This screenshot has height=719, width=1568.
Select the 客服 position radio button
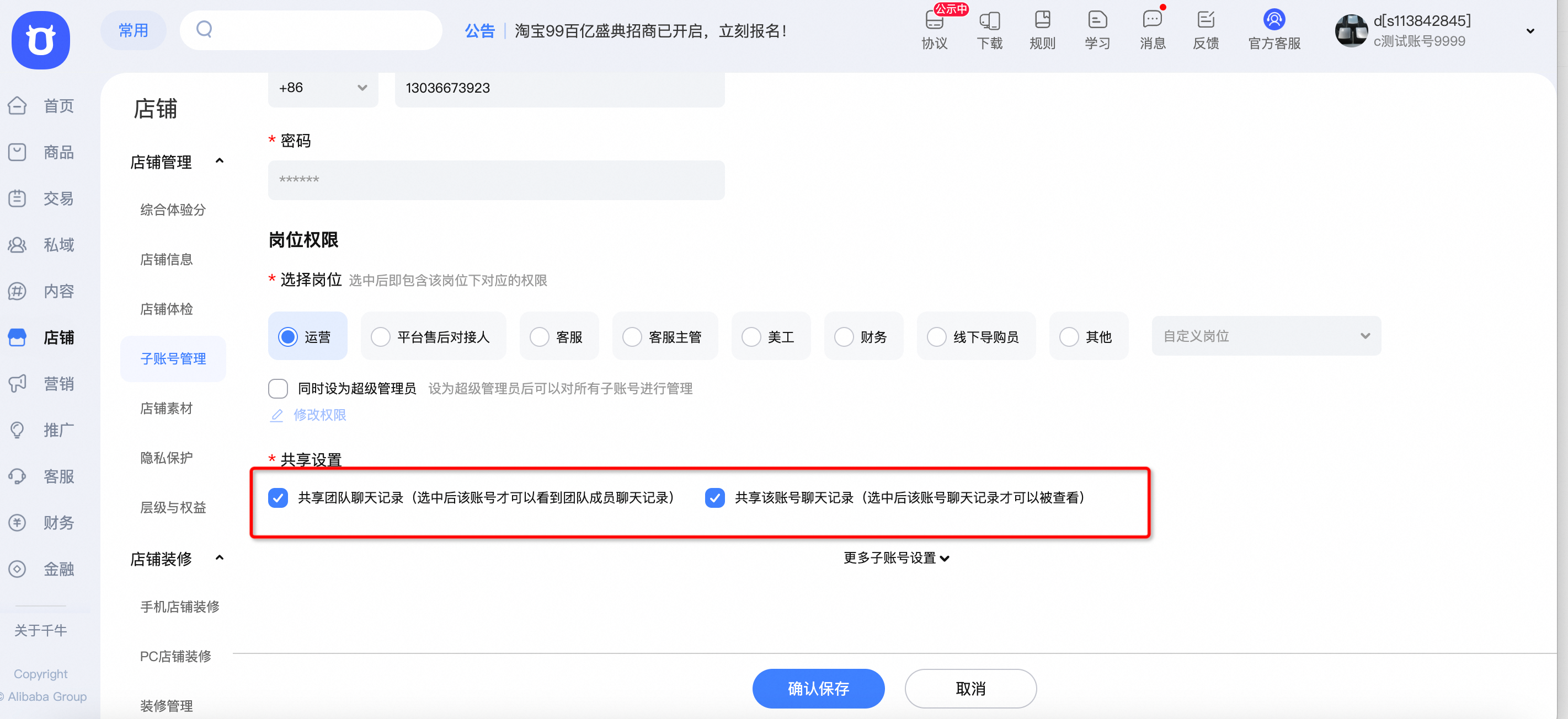pos(539,336)
